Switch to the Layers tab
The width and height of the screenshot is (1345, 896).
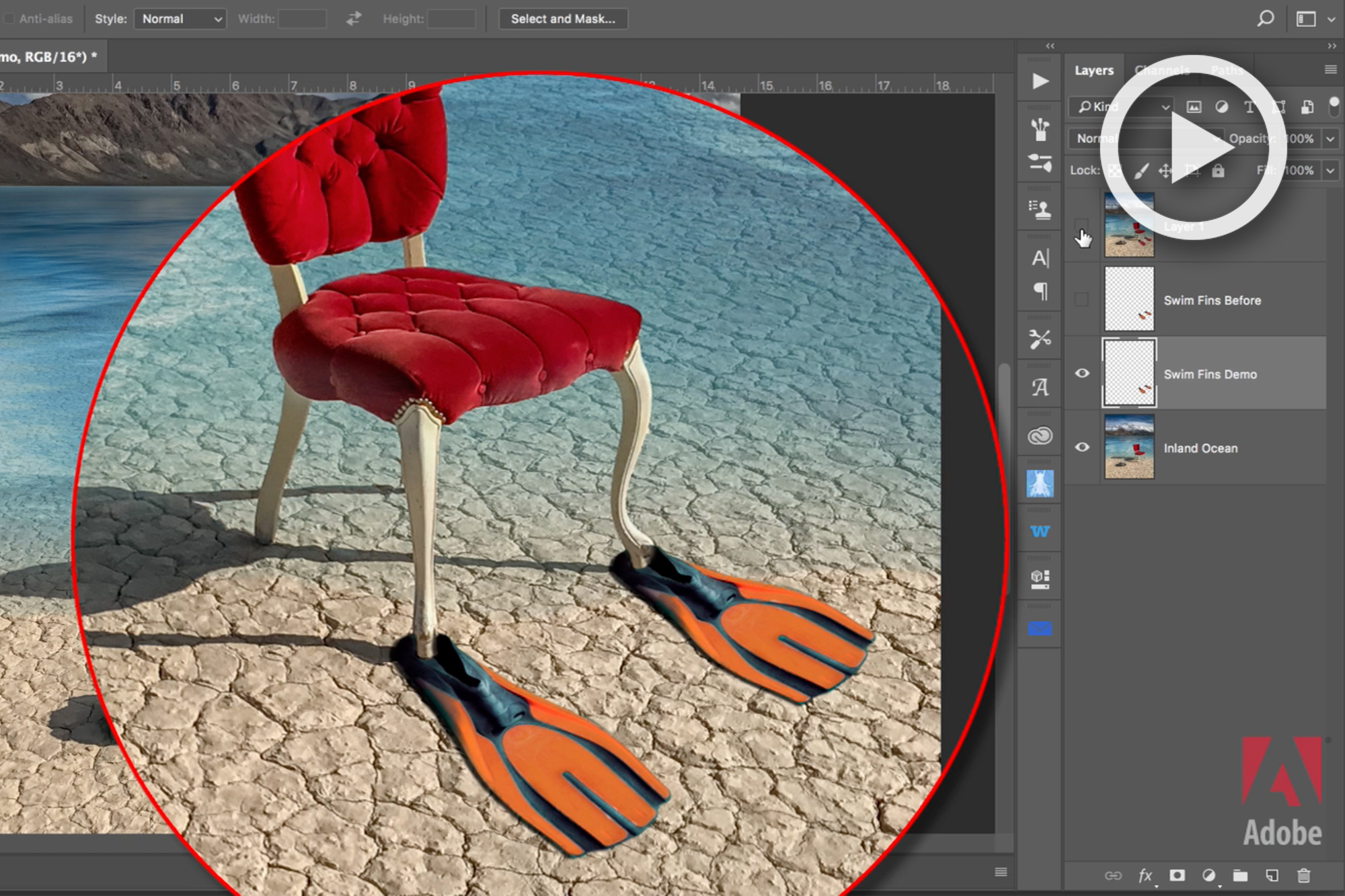tap(1093, 70)
